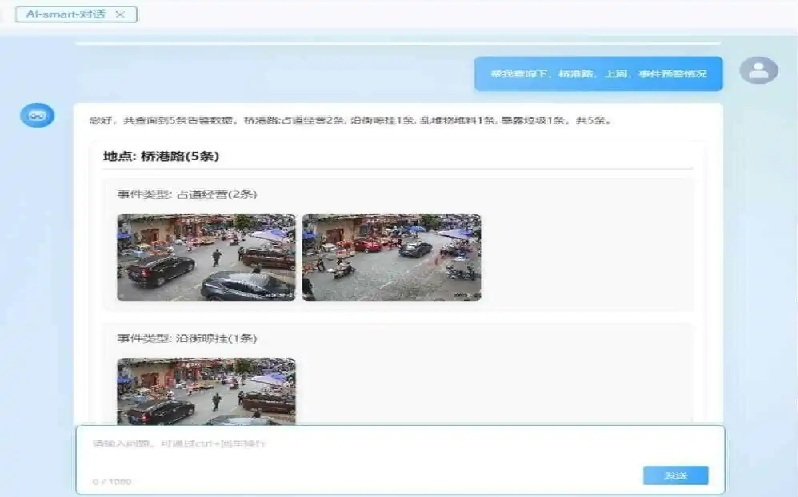Image resolution: width=798 pixels, height=497 pixels.
Task: Click the user avatar icon
Action: click(758, 70)
